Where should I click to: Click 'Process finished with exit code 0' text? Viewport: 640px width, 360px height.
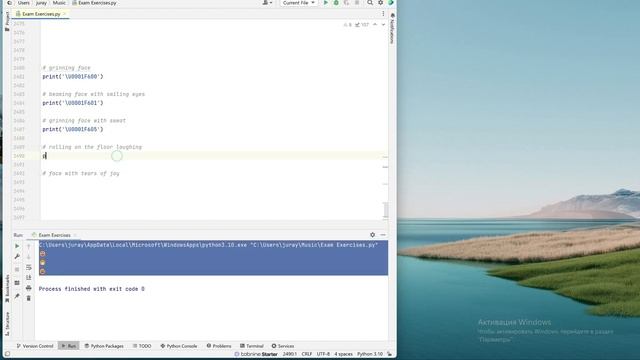(x=91, y=289)
